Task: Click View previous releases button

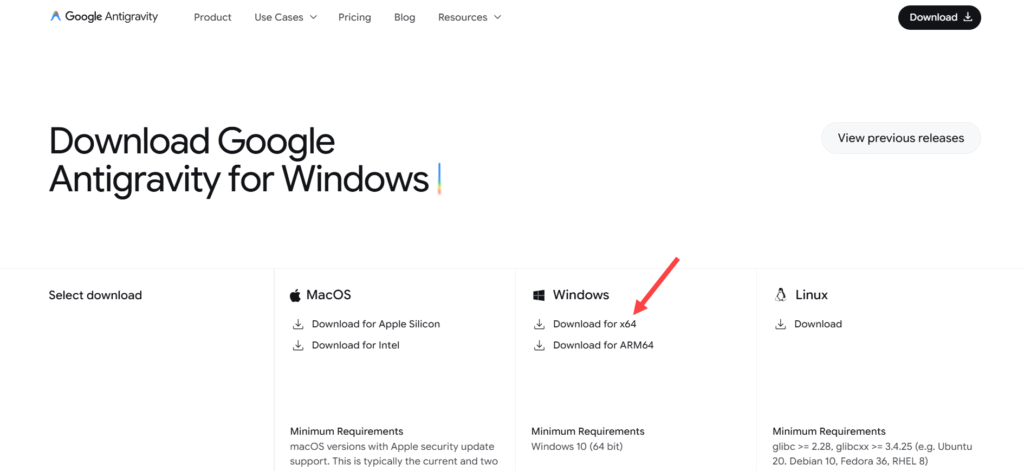Action: (x=900, y=138)
